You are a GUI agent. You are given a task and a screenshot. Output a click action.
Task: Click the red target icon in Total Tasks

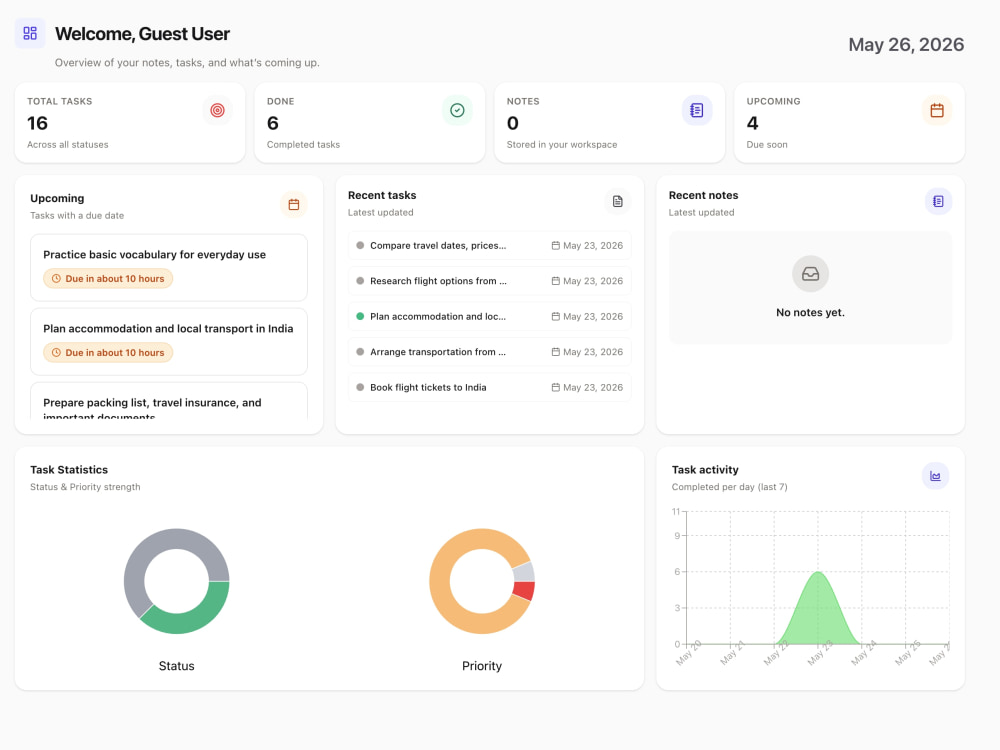click(x=217, y=110)
